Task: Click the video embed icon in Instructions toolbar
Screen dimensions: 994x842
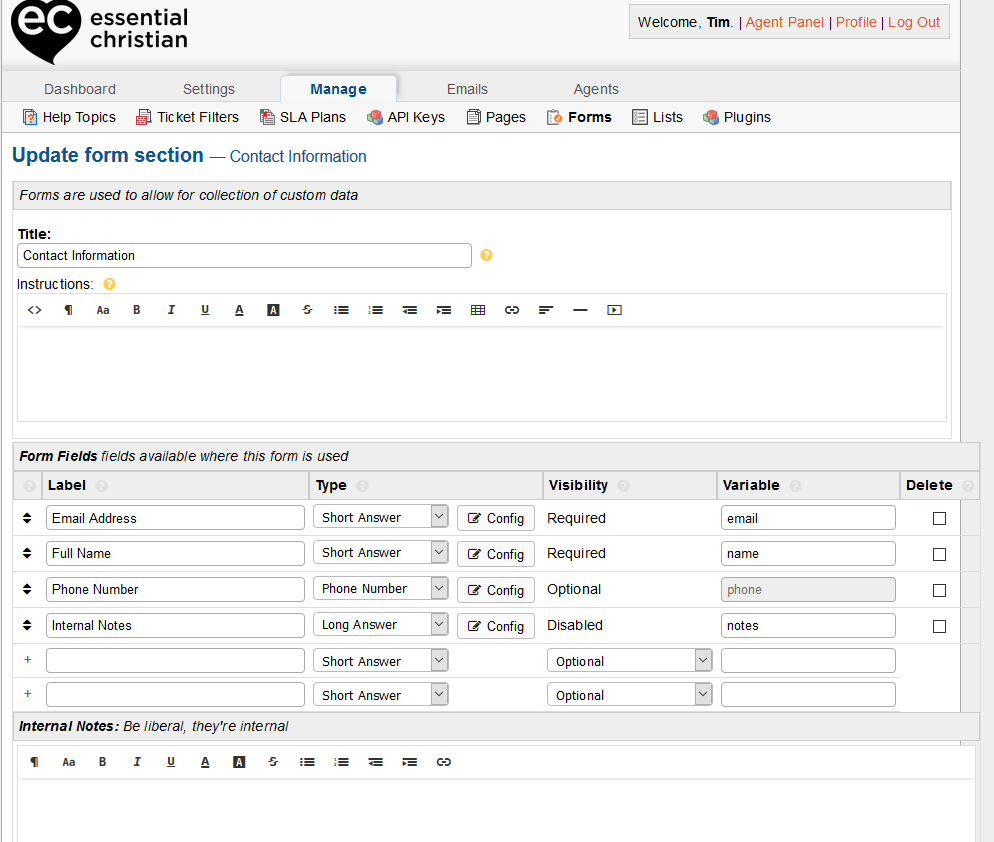Action: pos(614,310)
